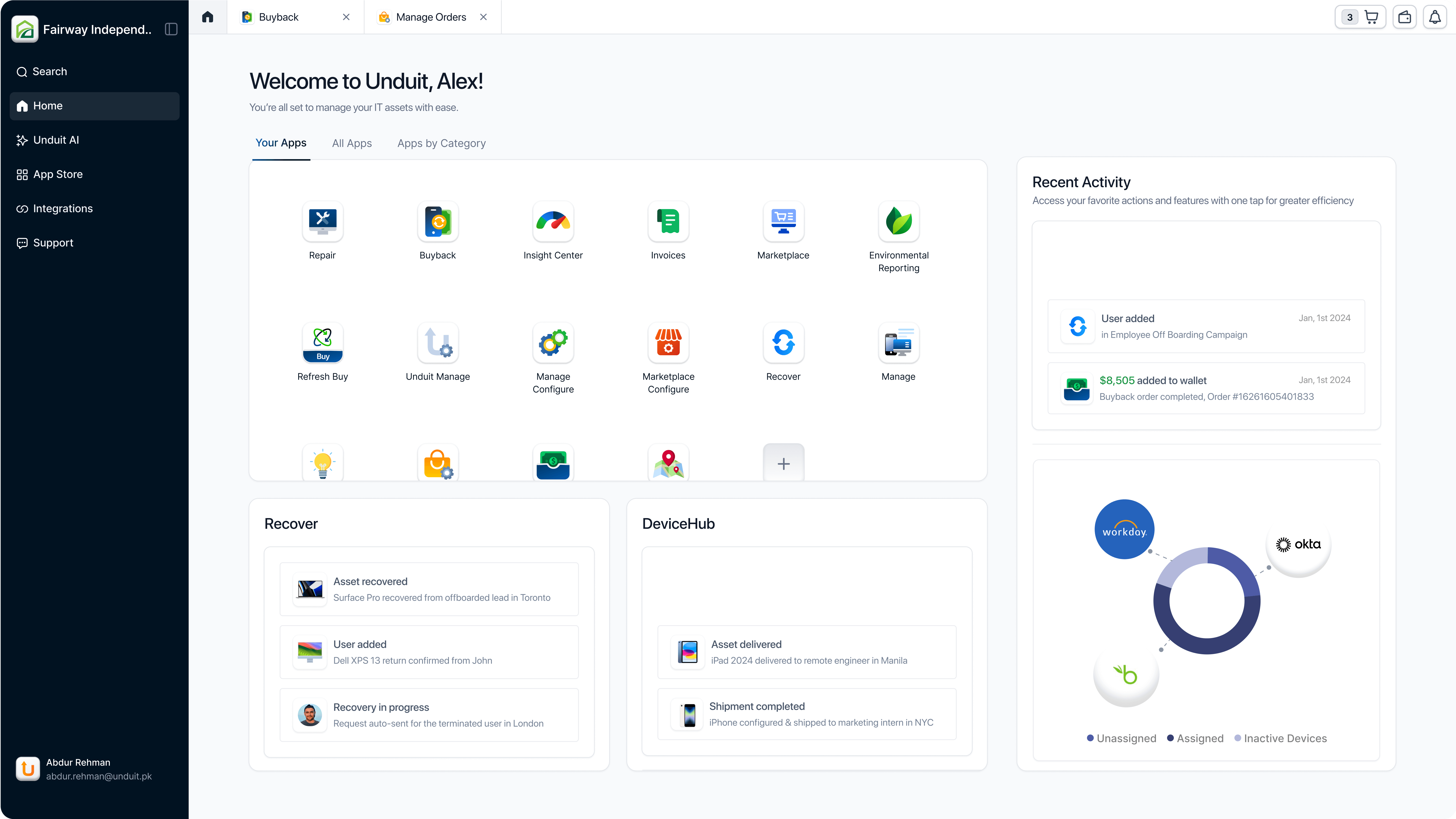This screenshot has height=819, width=1456.
Task: Open Integrations in sidebar
Action: (94, 209)
